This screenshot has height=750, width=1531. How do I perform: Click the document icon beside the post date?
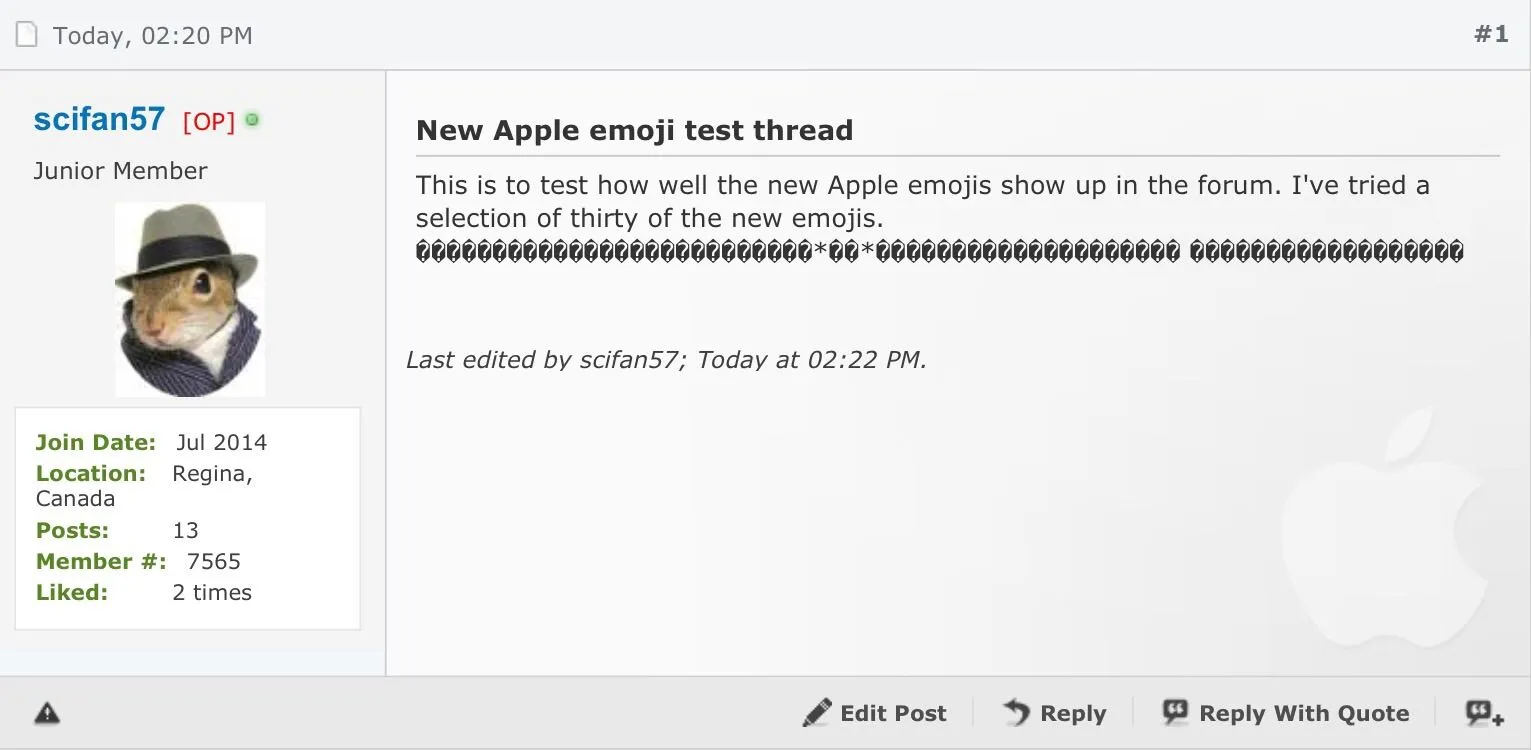tap(26, 35)
